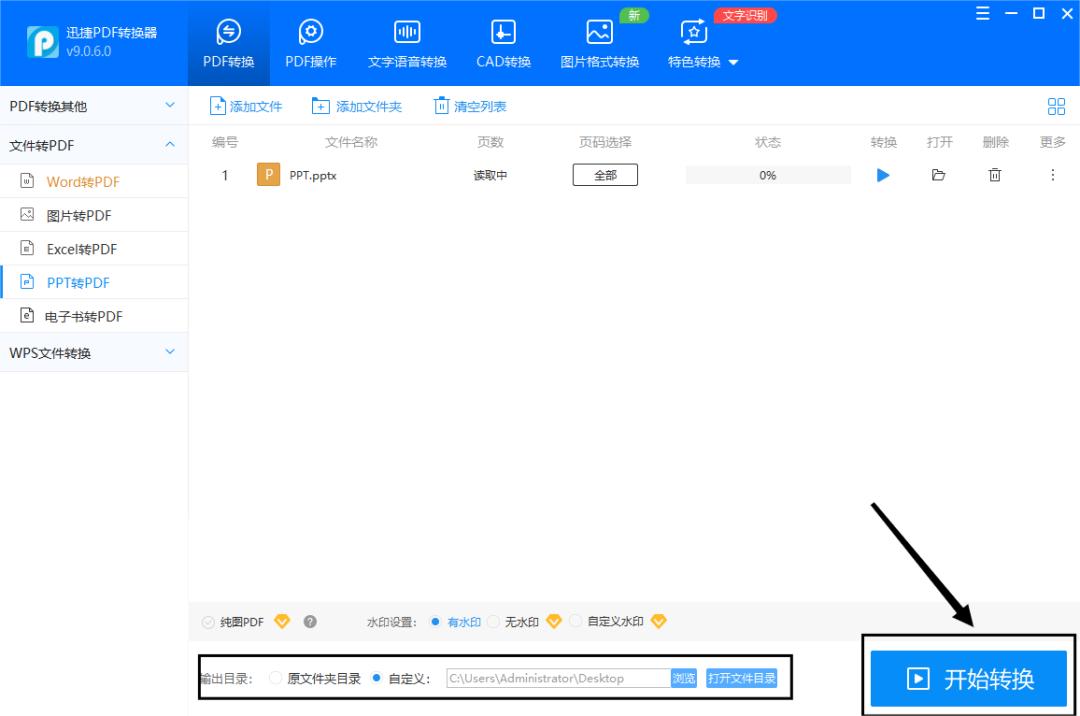
Task: Start converting PPT.pptx via the play icon
Action: 882,175
